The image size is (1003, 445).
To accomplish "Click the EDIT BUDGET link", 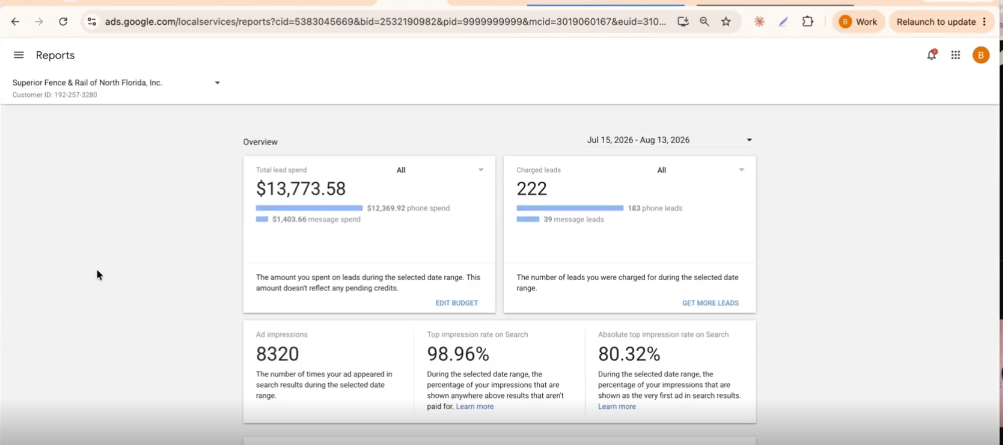I will pos(457,303).
